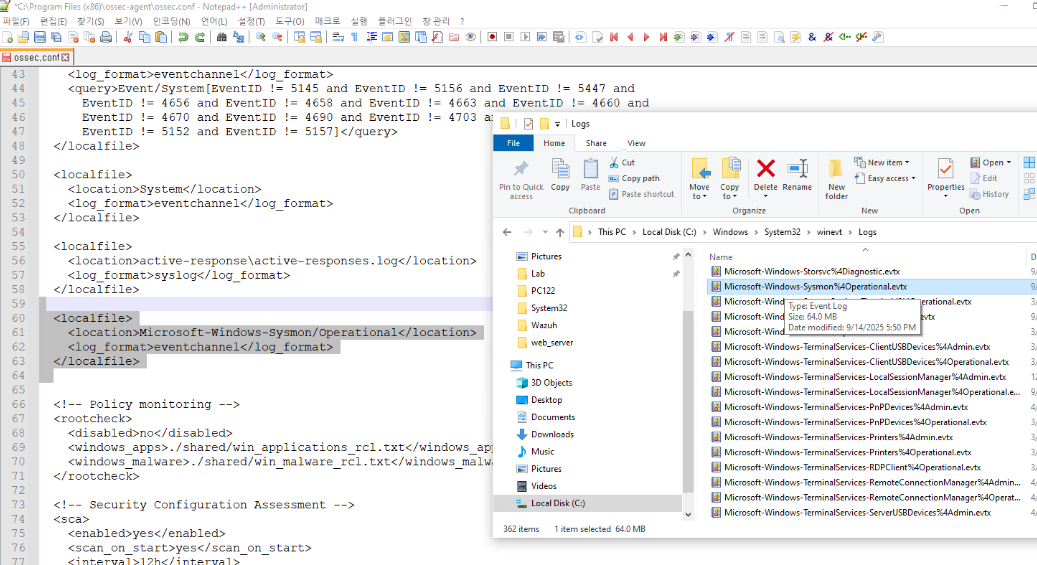Go up one folder with the Up arrow
This screenshot has width=1037, height=565.
560,232
